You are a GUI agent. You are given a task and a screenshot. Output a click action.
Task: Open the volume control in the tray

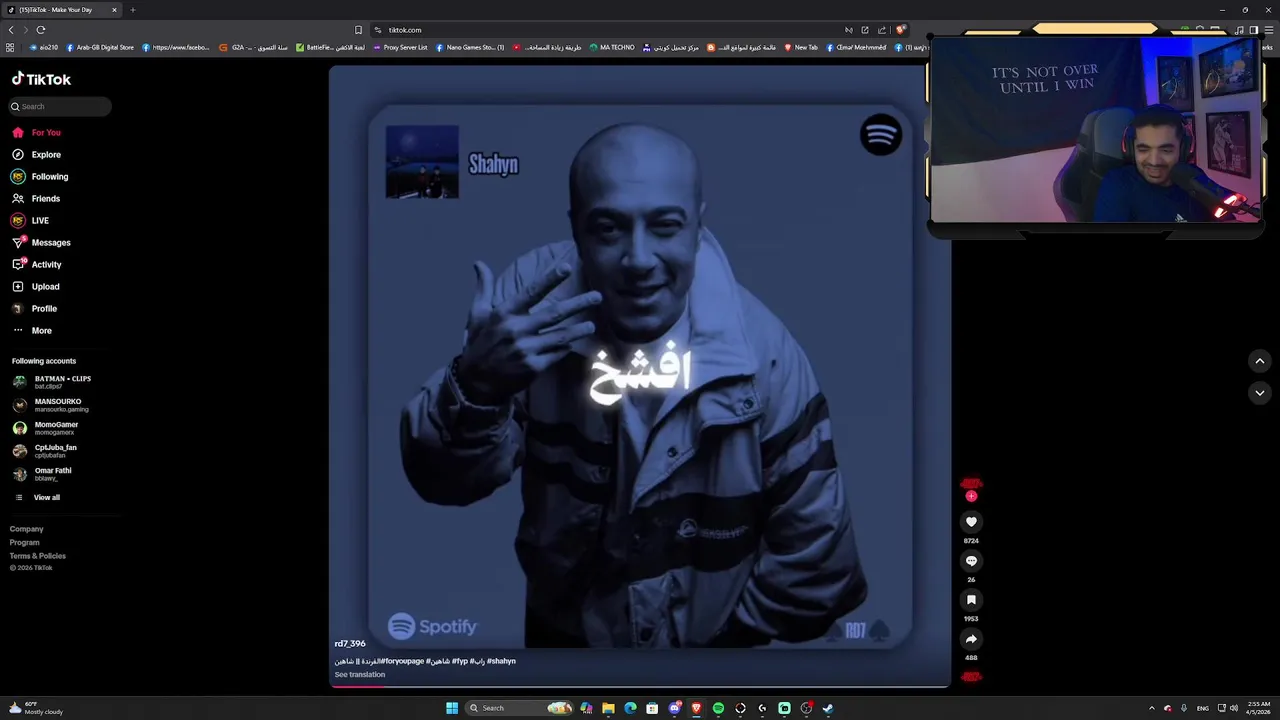(1234, 708)
